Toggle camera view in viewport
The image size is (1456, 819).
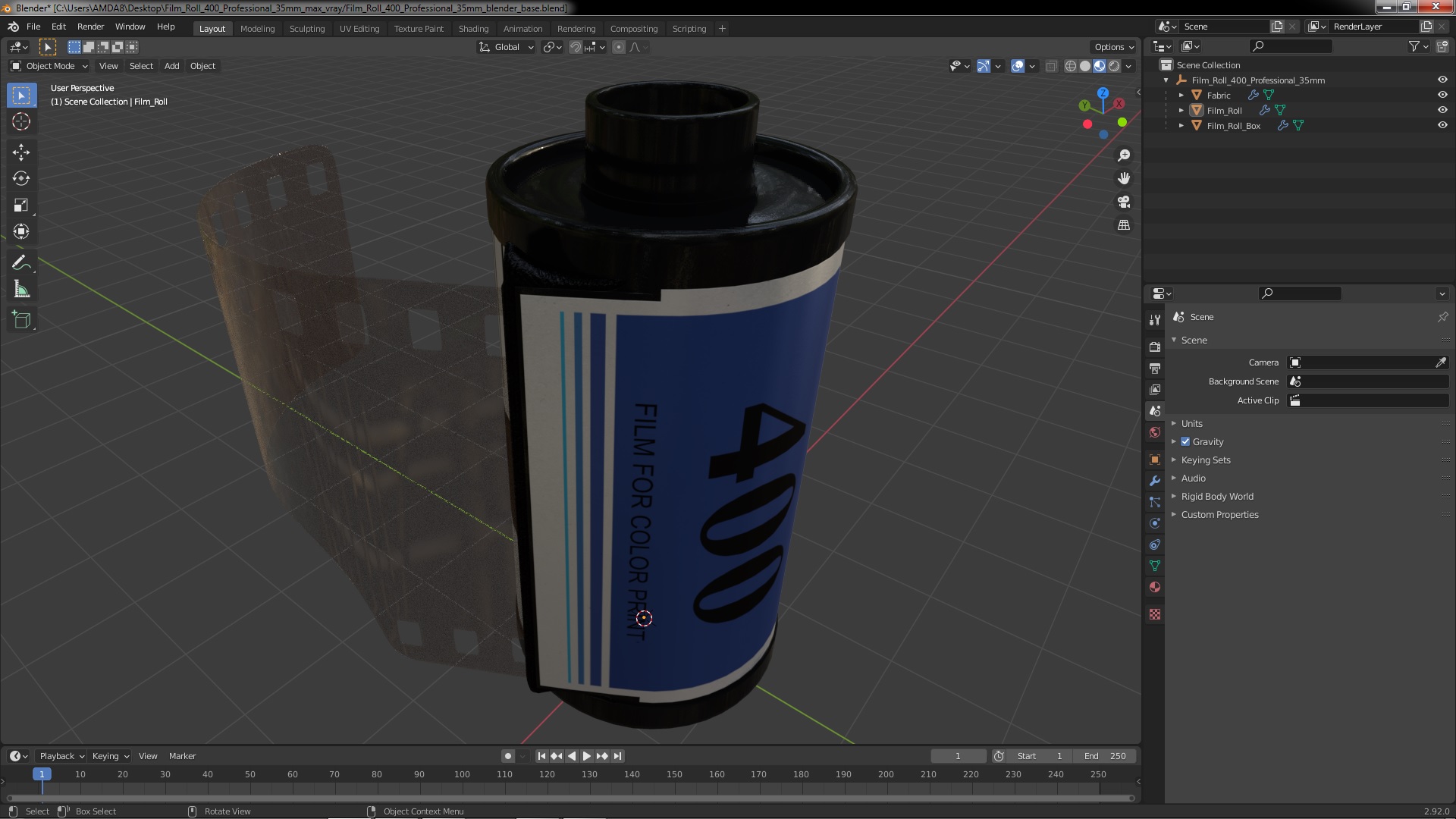click(1124, 202)
